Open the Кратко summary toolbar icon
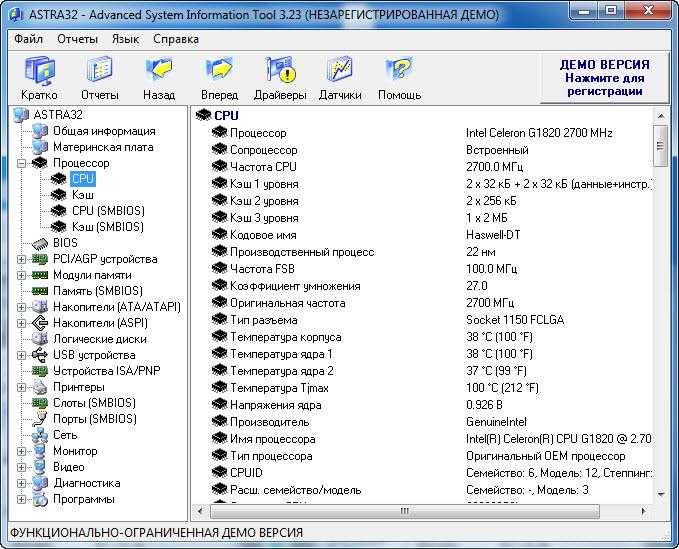This screenshot has width=679, height=549. [x=39, y=71]
